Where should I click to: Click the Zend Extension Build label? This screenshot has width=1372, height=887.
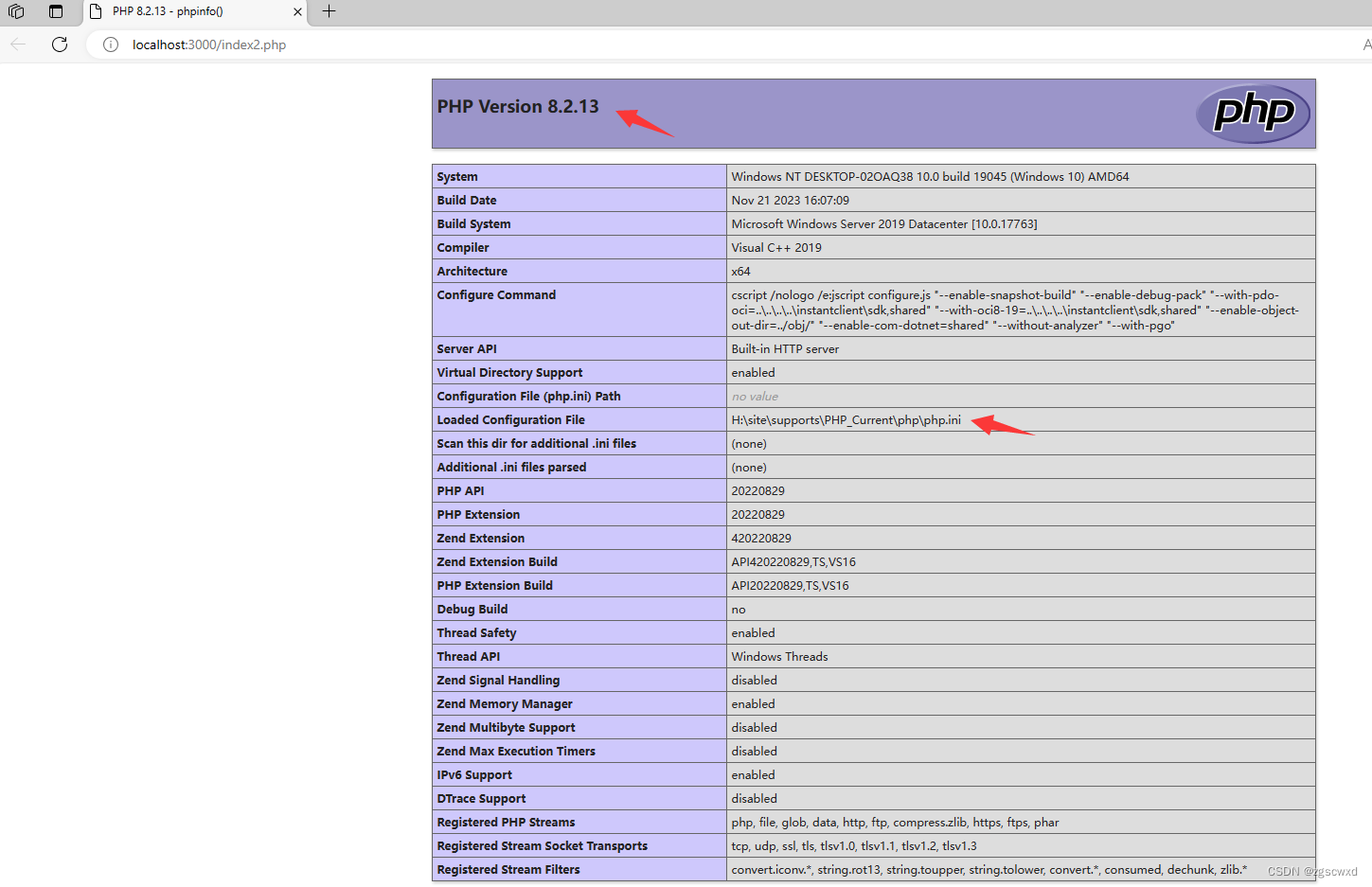coord(497,562)
